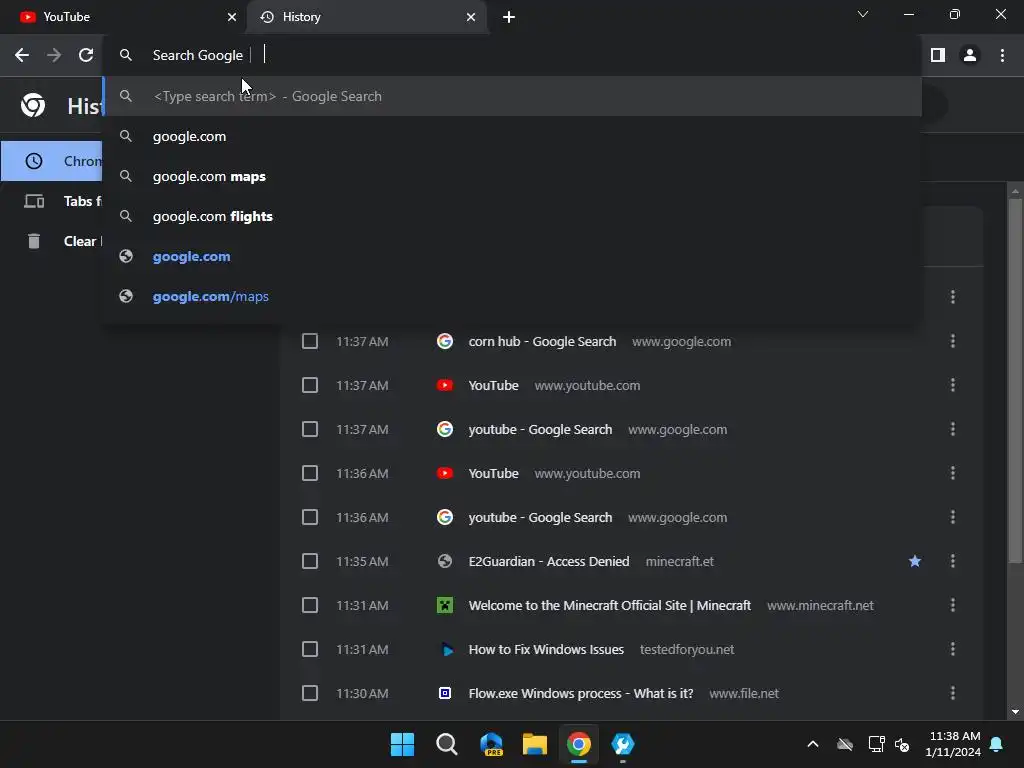Choose the 'Type search term - Google Search' suggestion
This screenshot has height=768, width=1024.
click(x=512, y=96)
